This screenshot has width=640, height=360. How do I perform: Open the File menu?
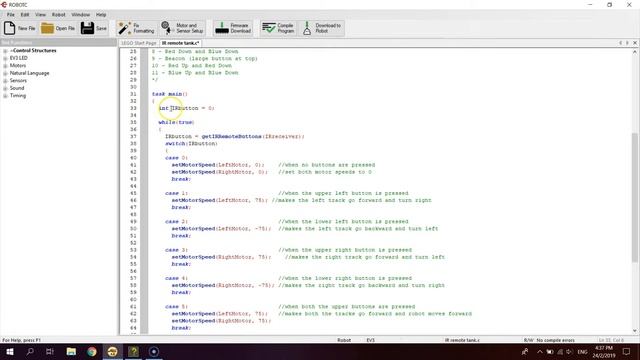click(x=11, y=15)
